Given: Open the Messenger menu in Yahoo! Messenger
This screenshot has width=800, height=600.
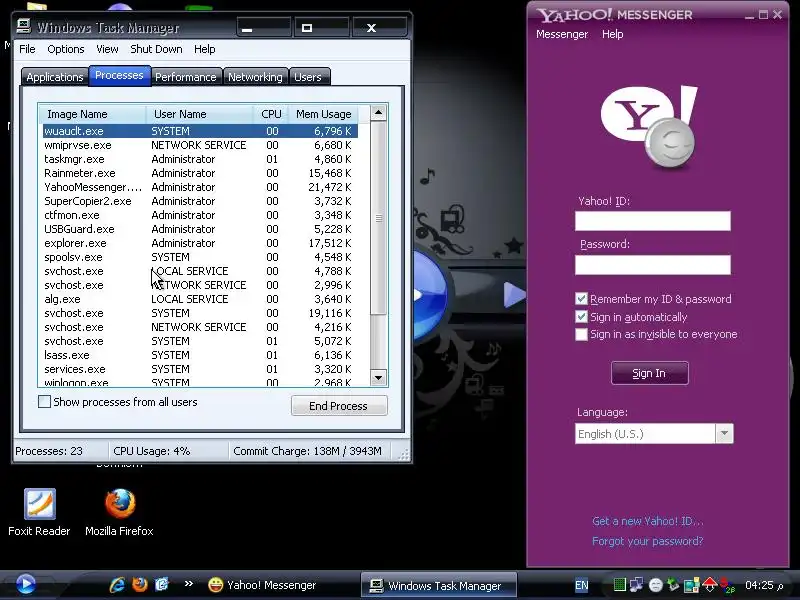Looking at the screenshot, I should (x=562, y=34).
